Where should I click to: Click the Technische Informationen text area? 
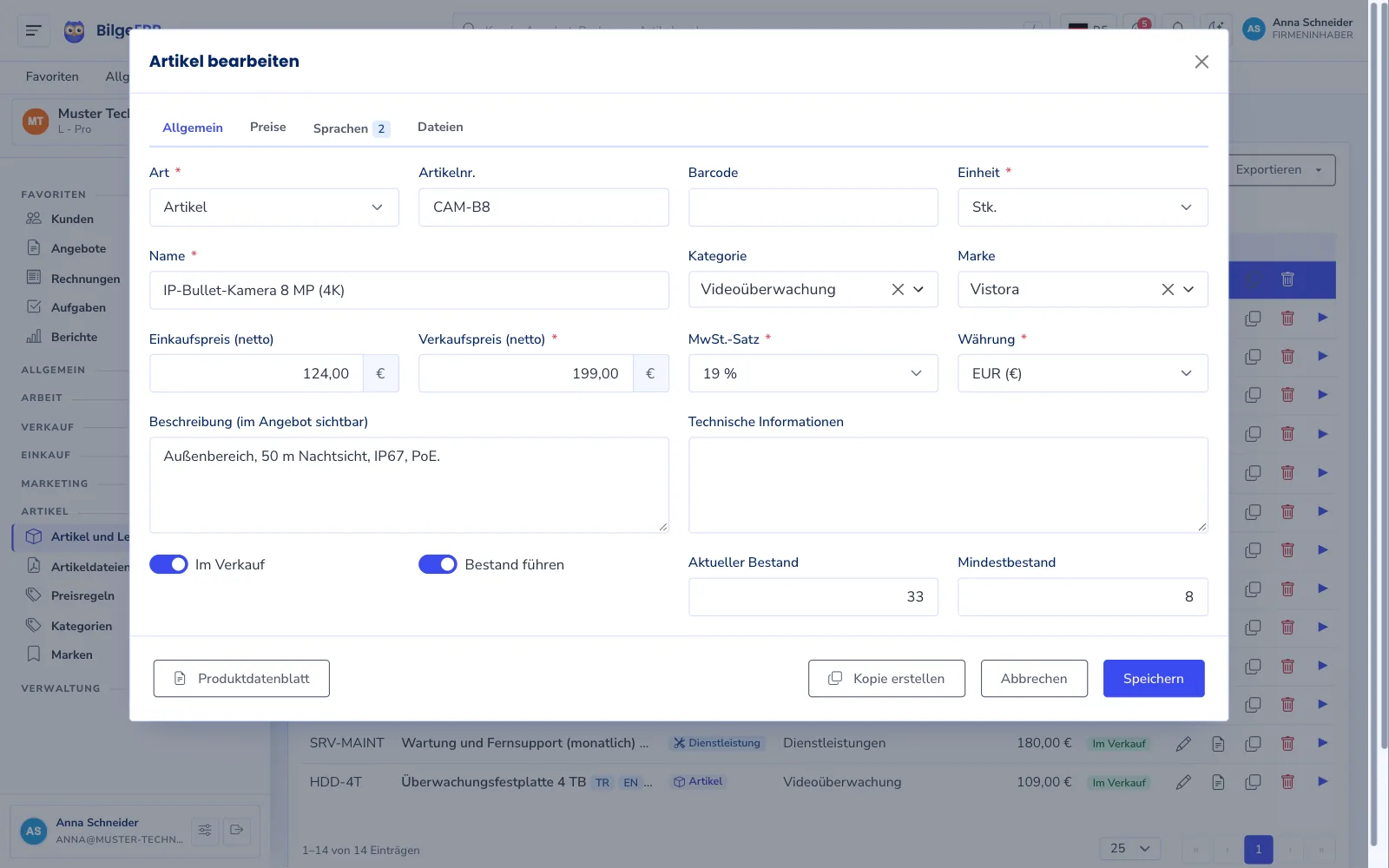point(948,484)
